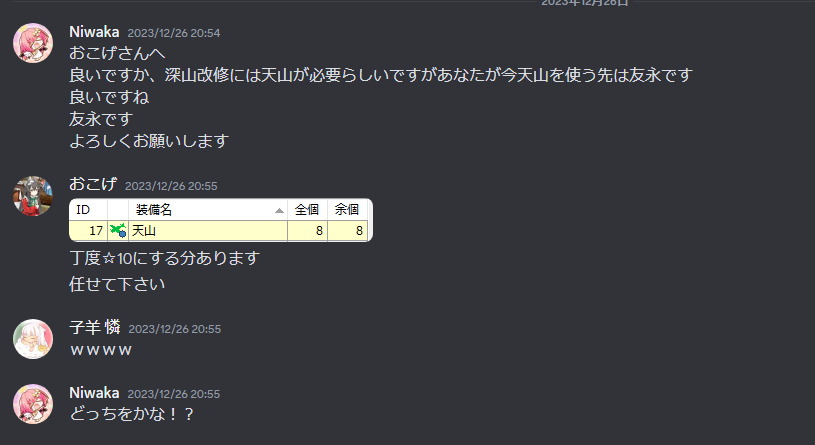This screenshot has height=445, width=815.
Task: Click Niwaka's avatar beside どっちをかな！？
Action: [33, 404]
